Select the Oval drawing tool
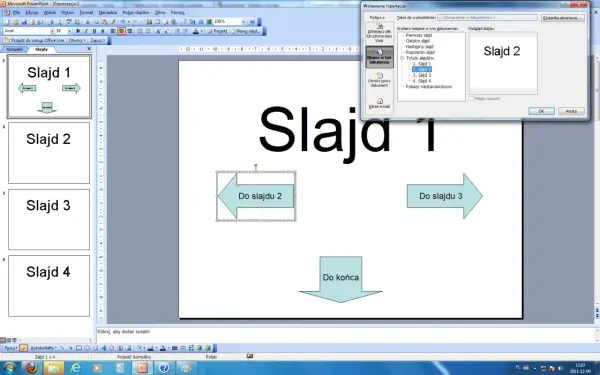This screenshot has width=600, height=375. (87, 348)
